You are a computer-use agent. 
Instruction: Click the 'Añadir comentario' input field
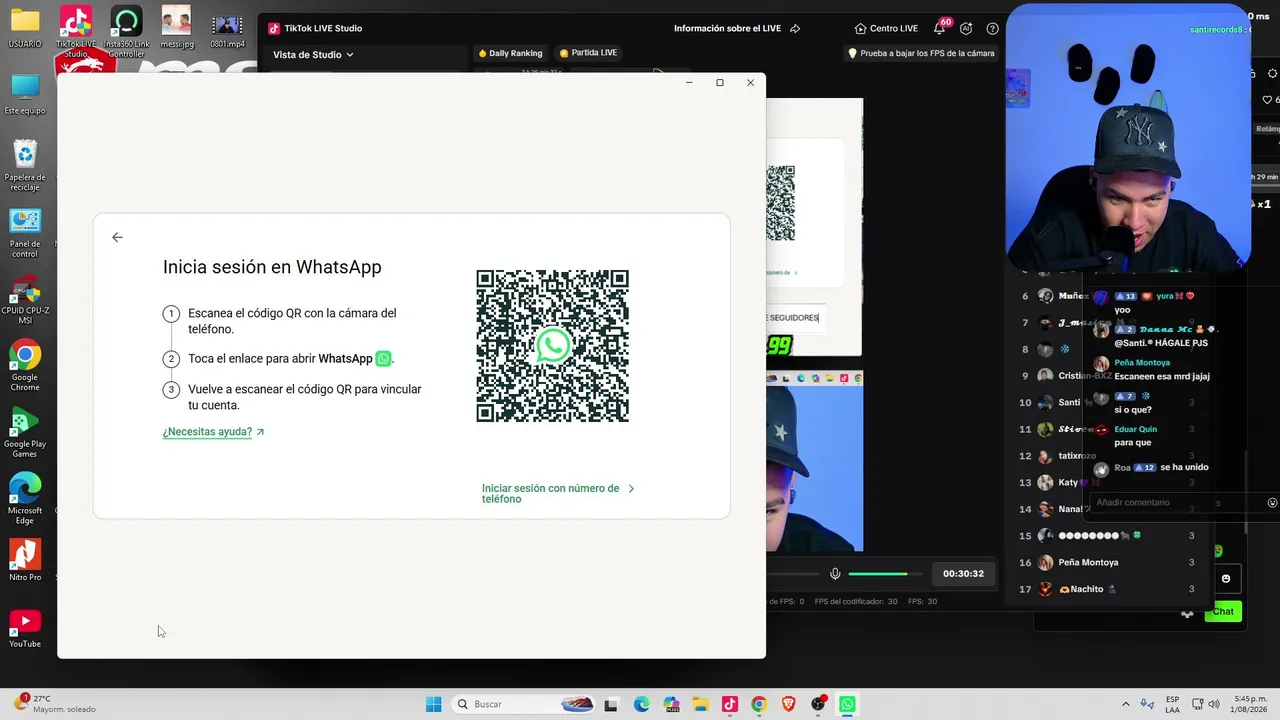[x=1176, y=503]
